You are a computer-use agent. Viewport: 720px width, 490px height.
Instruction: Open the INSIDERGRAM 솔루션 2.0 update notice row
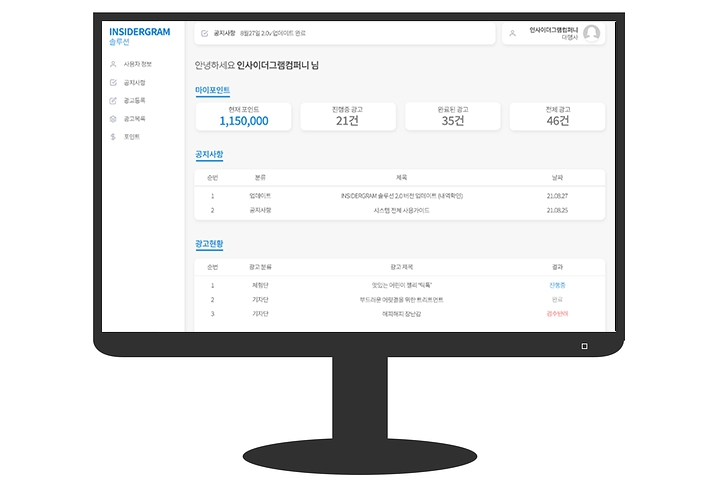point(398,196)
